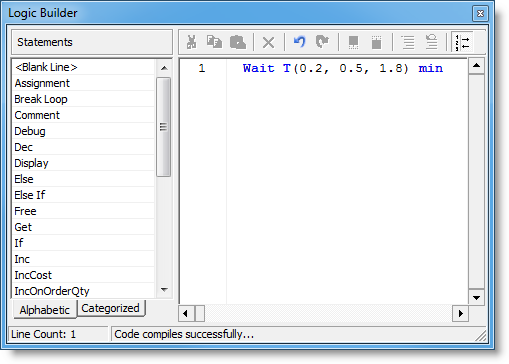509x364 pixels.
Task: Select the Break Loop statement
Action: coord(84,99)
